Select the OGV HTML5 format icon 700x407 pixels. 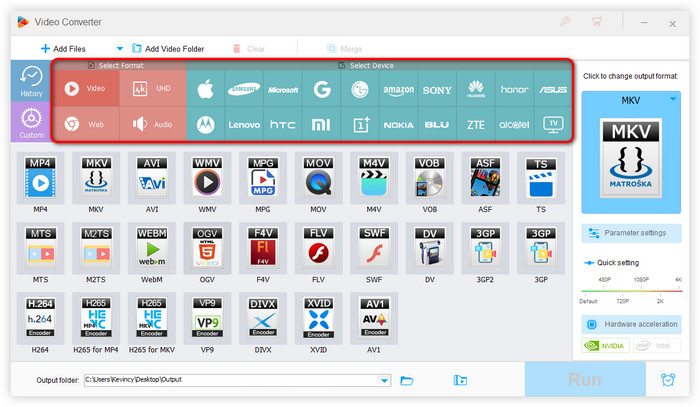point(207,248)
